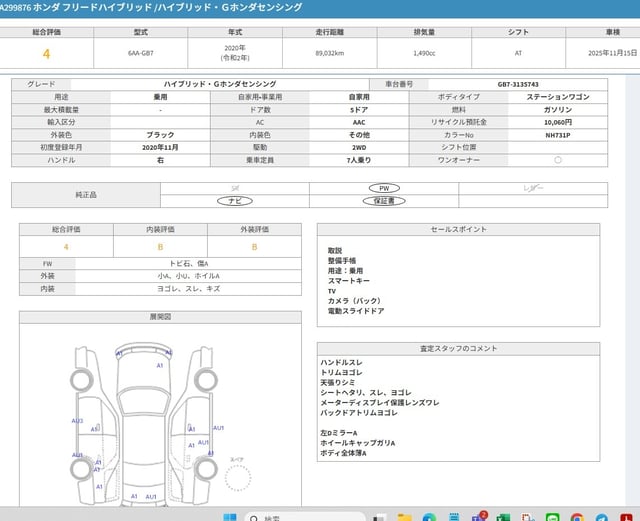The image size is (640, 521).
Task: Open Google Chrome taskbar icon
Action: click(x=577, y=516)
